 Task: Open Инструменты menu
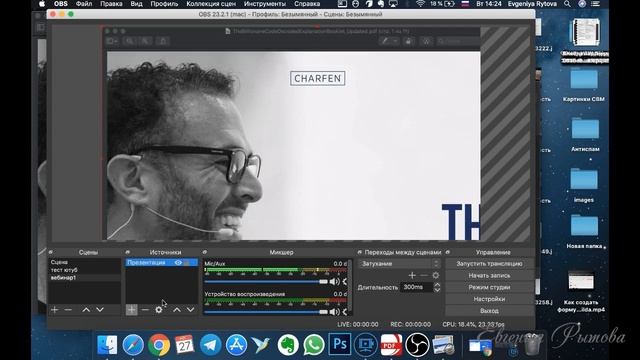click(265, 4)
